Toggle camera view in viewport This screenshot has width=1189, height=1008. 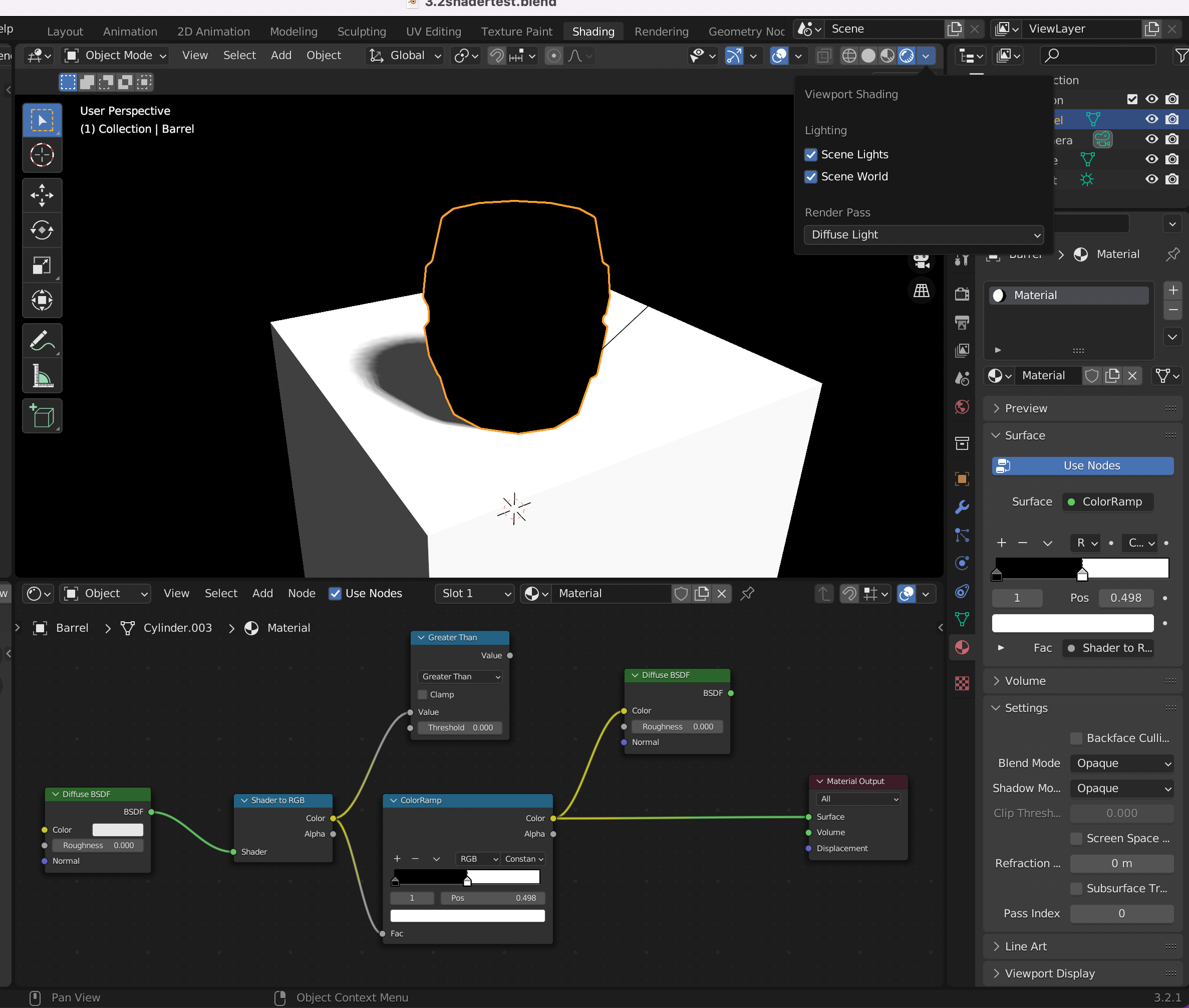[x=921, y=262]
